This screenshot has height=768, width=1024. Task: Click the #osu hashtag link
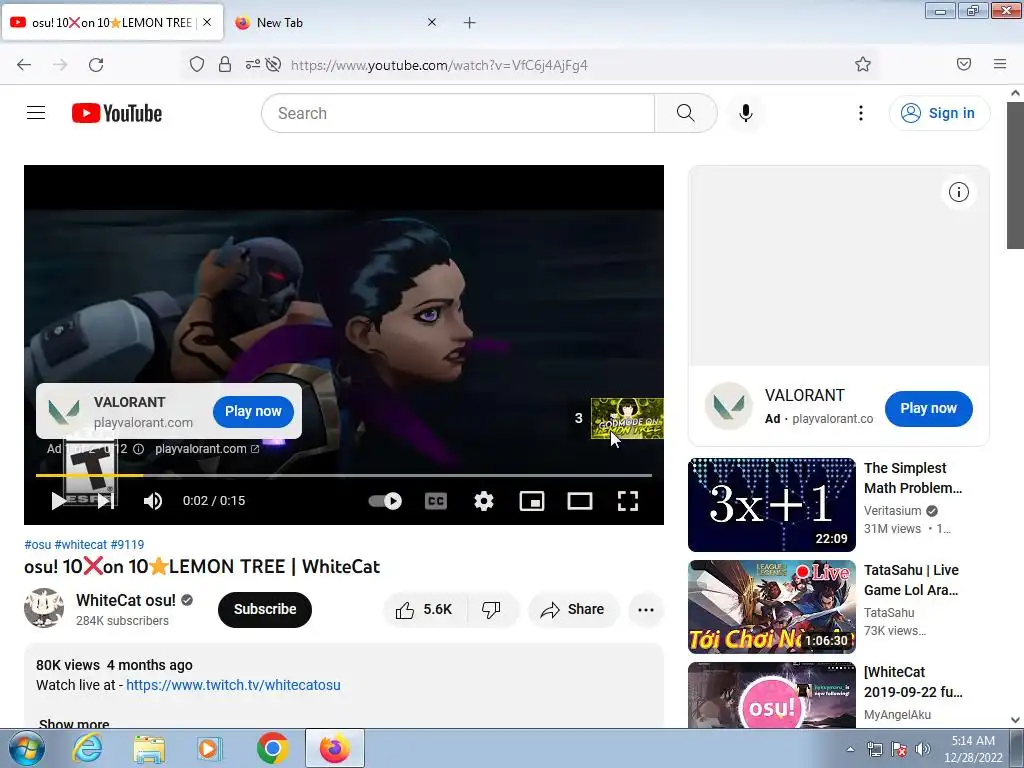[x=37, y=545]
